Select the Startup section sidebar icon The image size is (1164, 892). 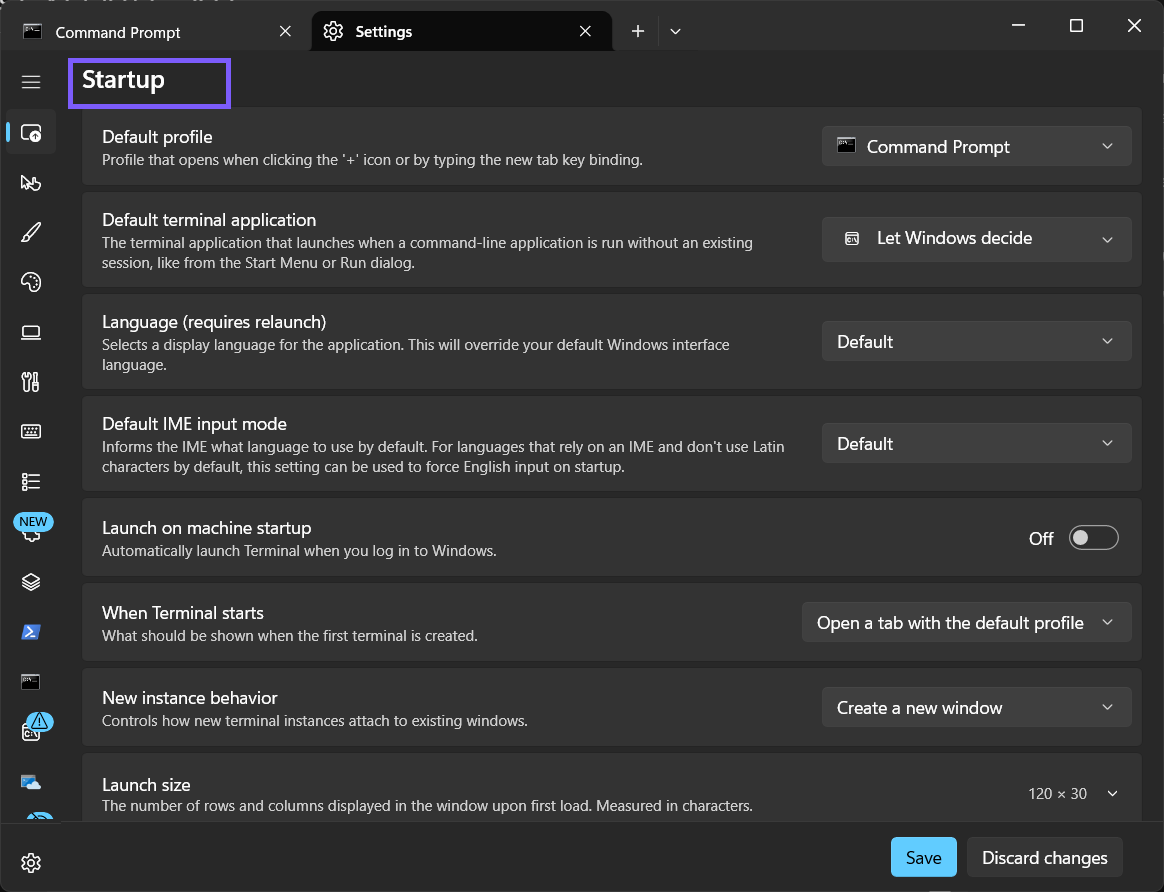(x=30, y=134)
